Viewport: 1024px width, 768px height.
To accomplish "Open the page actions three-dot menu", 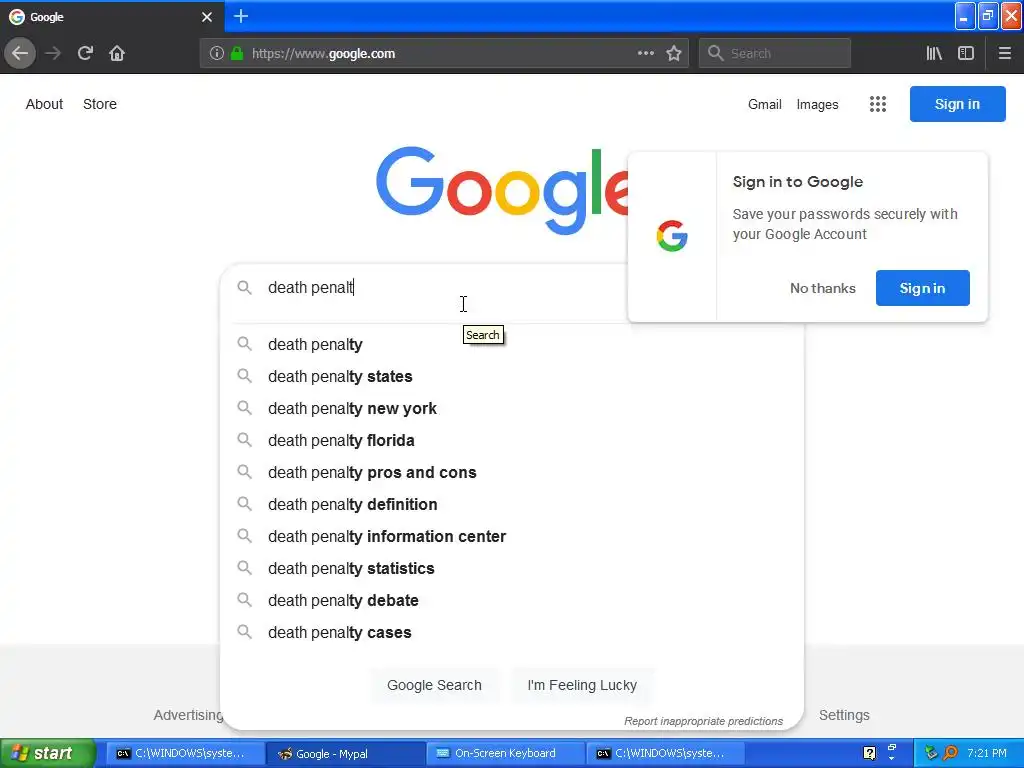I will click(x=646, y=54).
